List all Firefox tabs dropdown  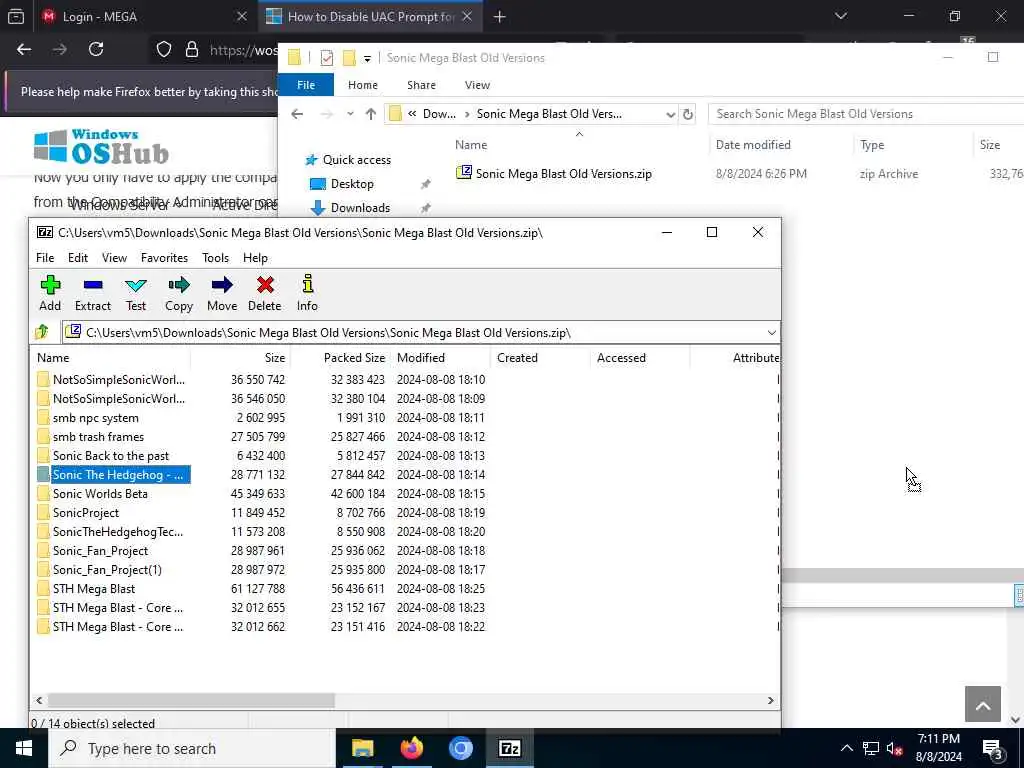[x=840, y=16]
